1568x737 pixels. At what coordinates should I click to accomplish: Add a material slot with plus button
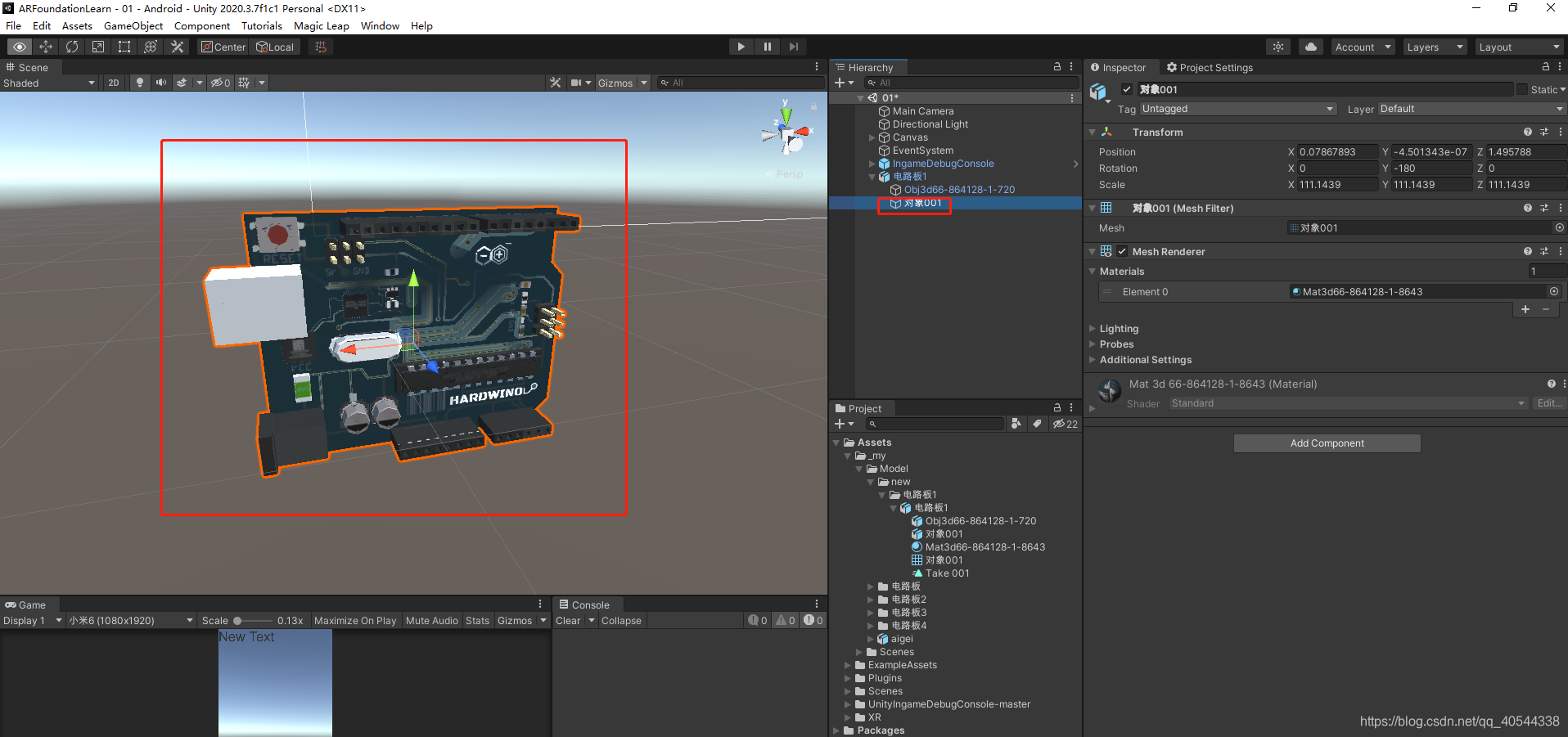click(1525, 309)
